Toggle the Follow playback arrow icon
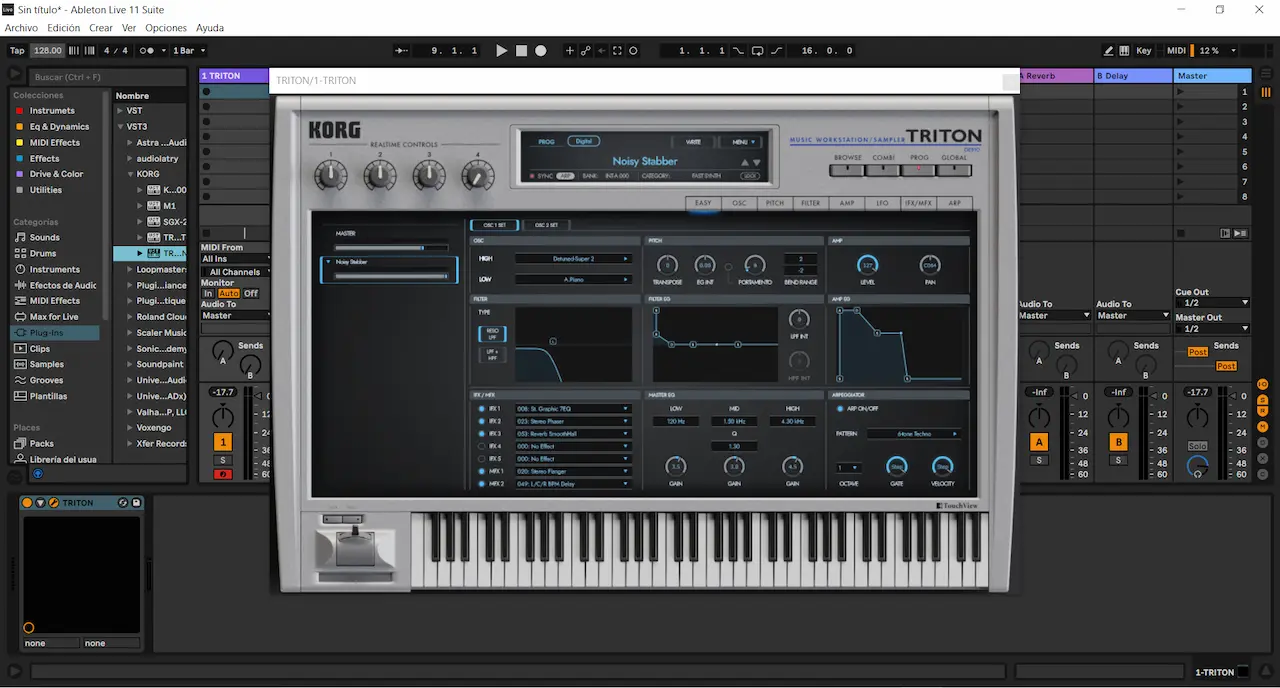Screen dimensions: 1280x688 402,50
